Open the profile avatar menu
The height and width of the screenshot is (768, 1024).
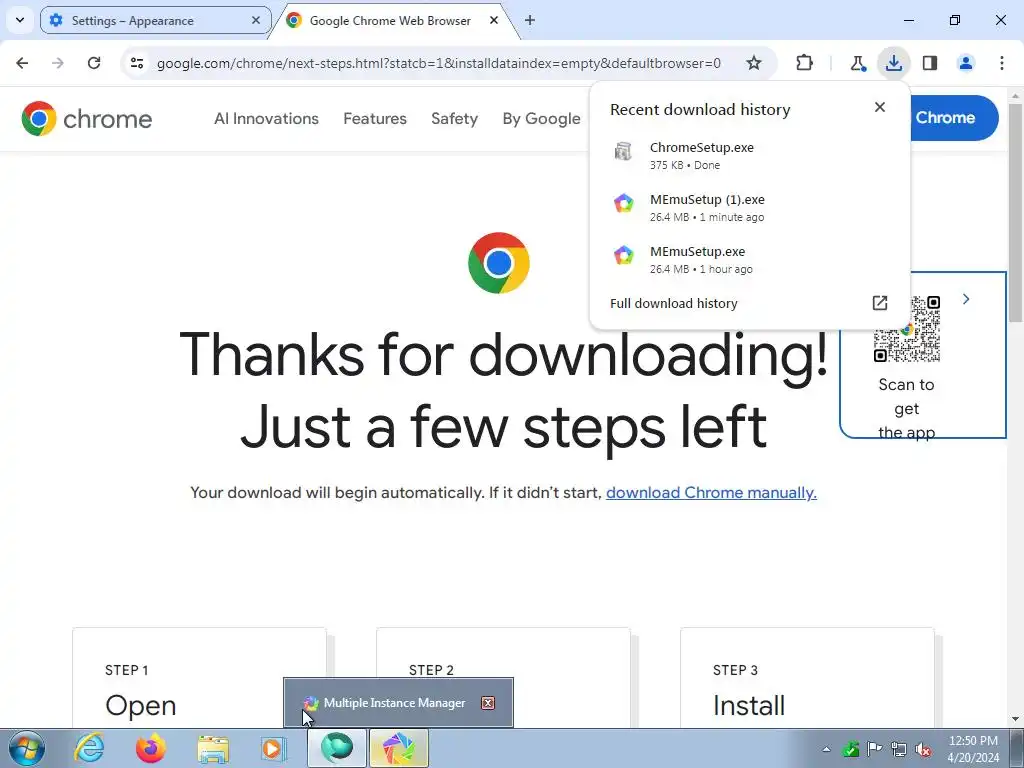[x=966, y=63]
